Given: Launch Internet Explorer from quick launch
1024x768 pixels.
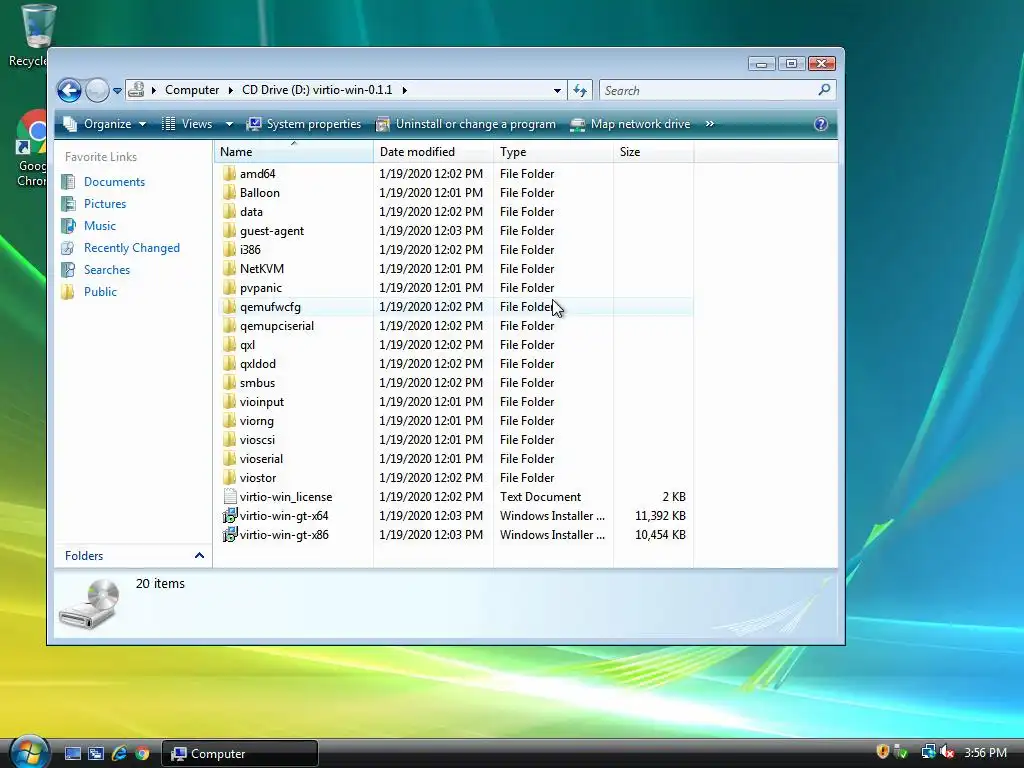Looking at the screenshot, I should pos(119,754).
